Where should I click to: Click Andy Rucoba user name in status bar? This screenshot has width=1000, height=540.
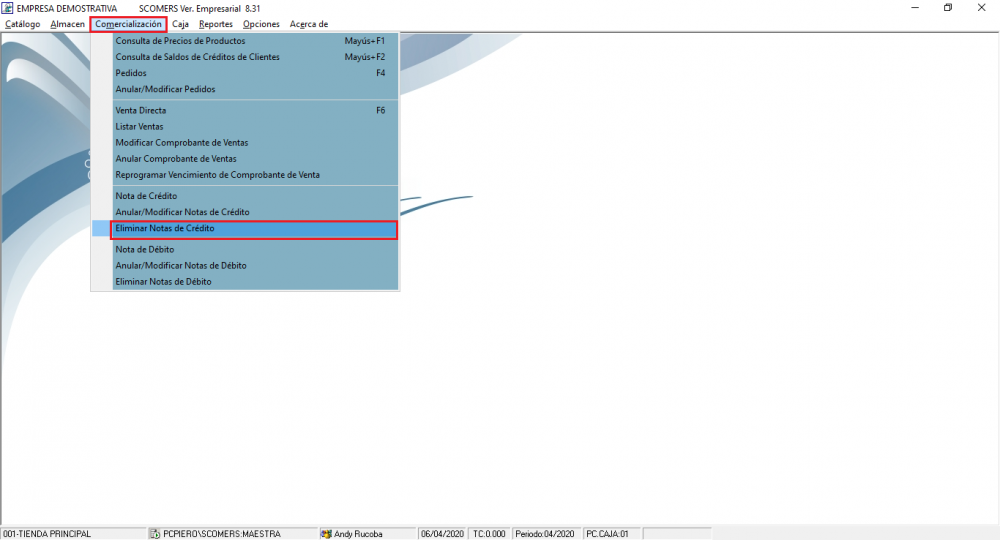[358, 534]
